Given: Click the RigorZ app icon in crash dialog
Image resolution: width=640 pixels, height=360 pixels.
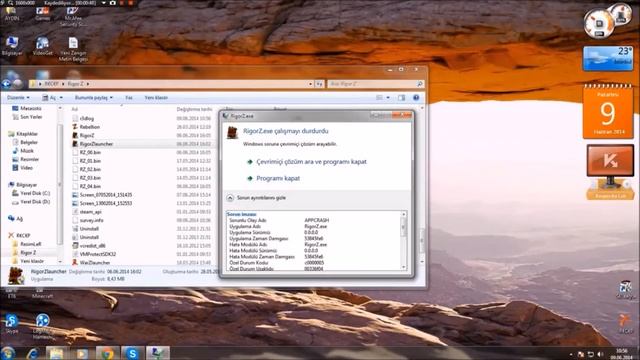Looking at the screenshot, I should [232, 133].
